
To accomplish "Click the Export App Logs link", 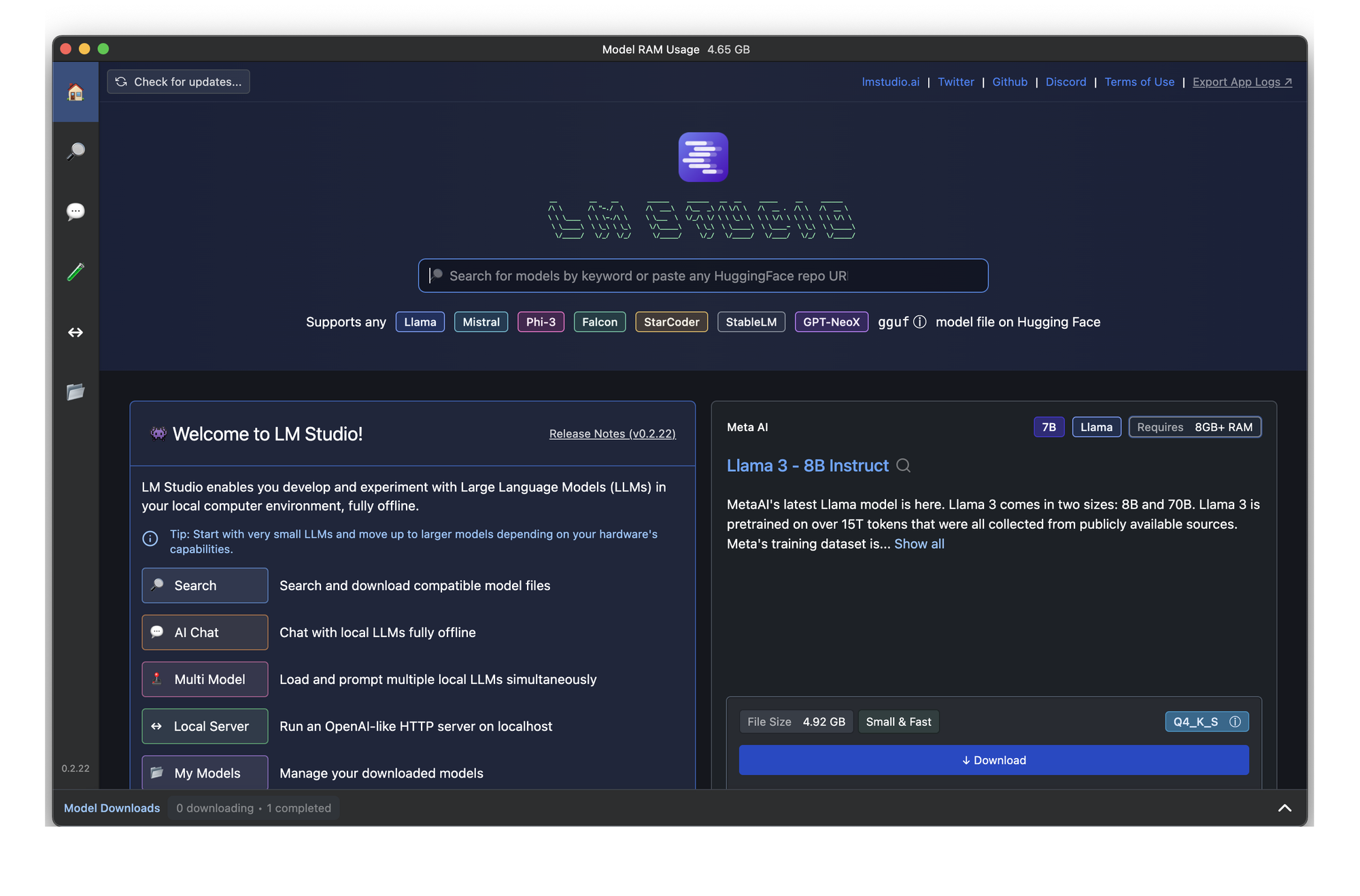I will pos(1242,82).
